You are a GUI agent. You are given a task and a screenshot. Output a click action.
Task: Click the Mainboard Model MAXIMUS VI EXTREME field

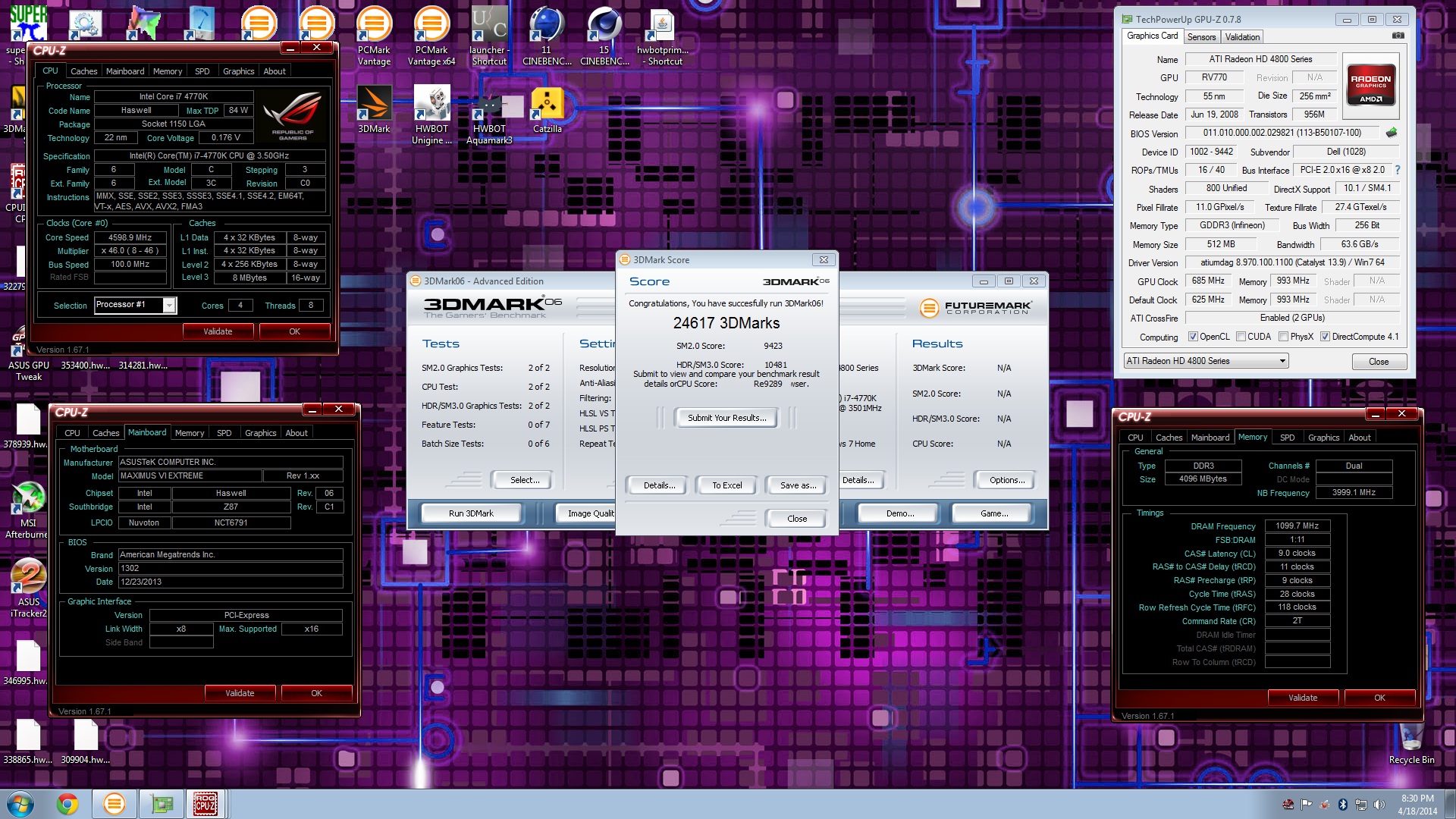[x=190, y=475]
